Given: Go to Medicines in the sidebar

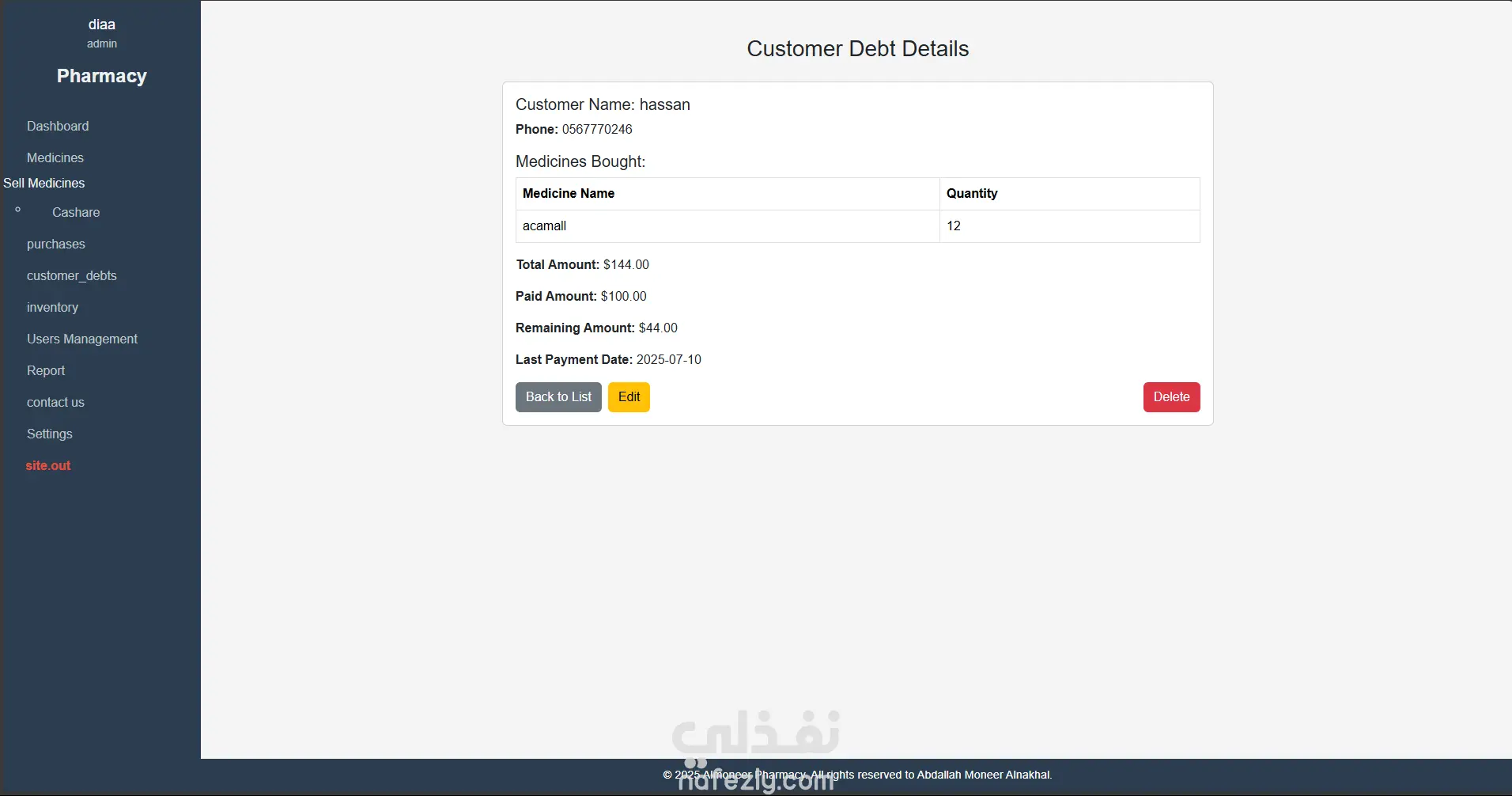Looking at the screenshot, I should coord(55,157).
